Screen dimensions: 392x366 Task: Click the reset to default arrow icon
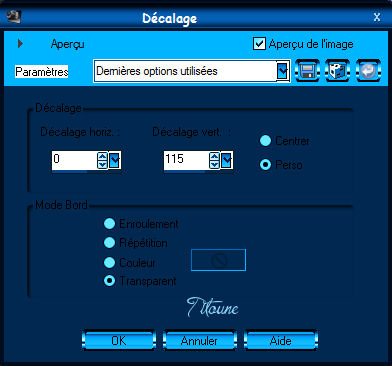[368, 71]
